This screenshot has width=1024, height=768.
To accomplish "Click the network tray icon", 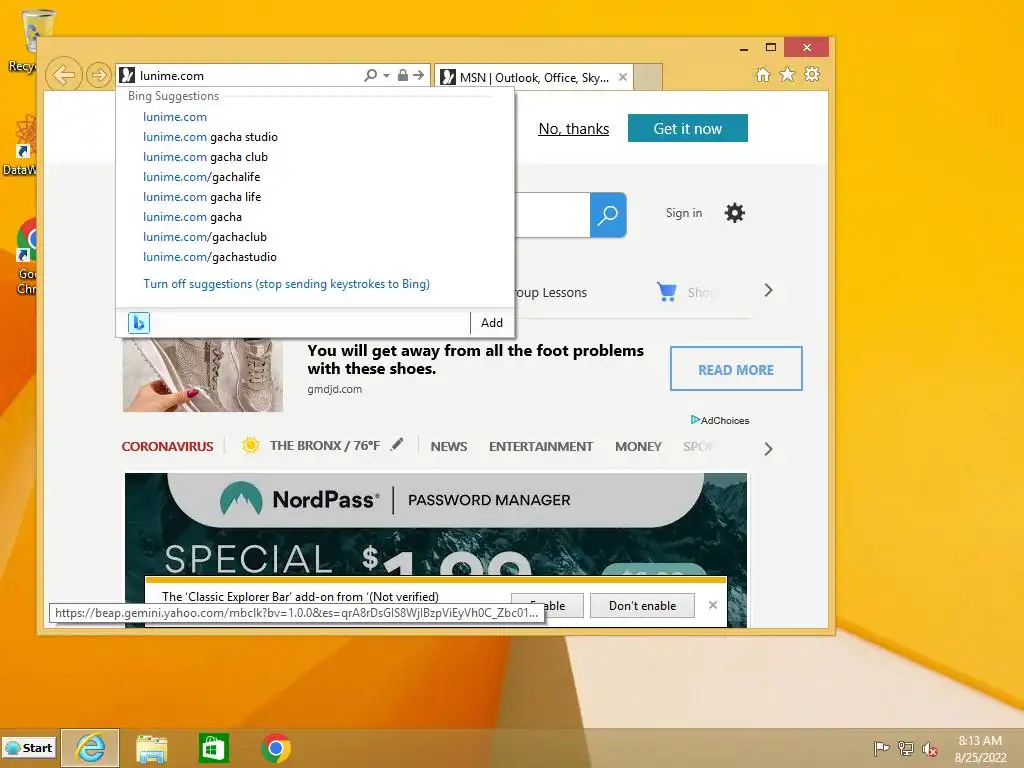I will 905,748.
